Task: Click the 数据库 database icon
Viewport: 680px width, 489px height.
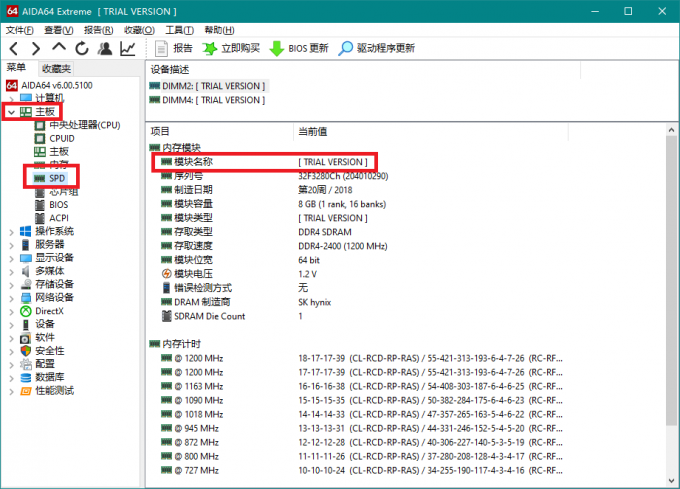Action: click(26, 378)
